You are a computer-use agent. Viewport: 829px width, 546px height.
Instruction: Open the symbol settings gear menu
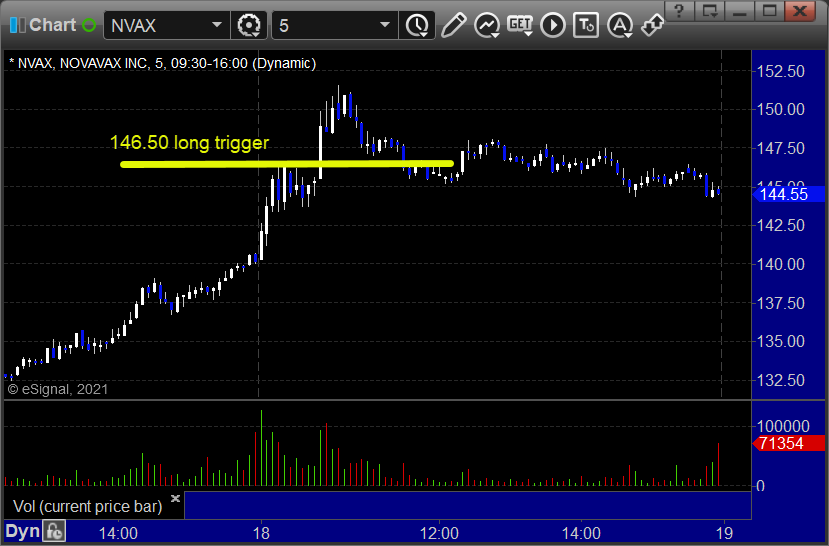tap(248, 25)
